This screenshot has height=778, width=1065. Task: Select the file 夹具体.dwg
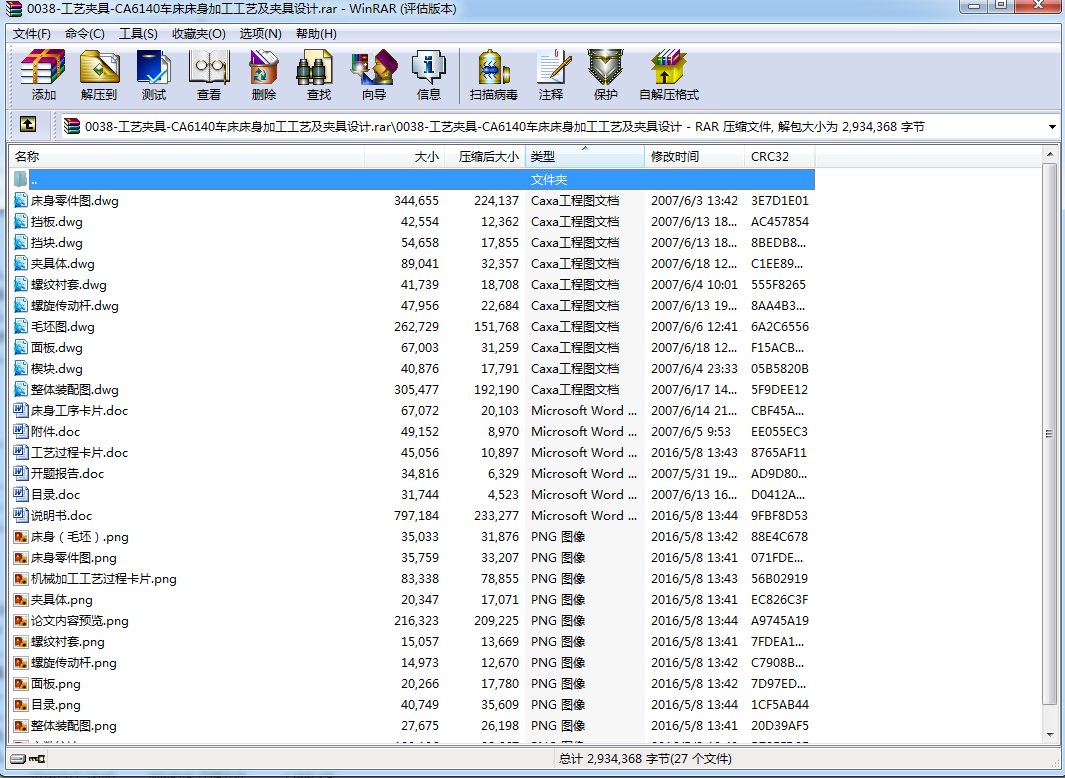(62, 264)
